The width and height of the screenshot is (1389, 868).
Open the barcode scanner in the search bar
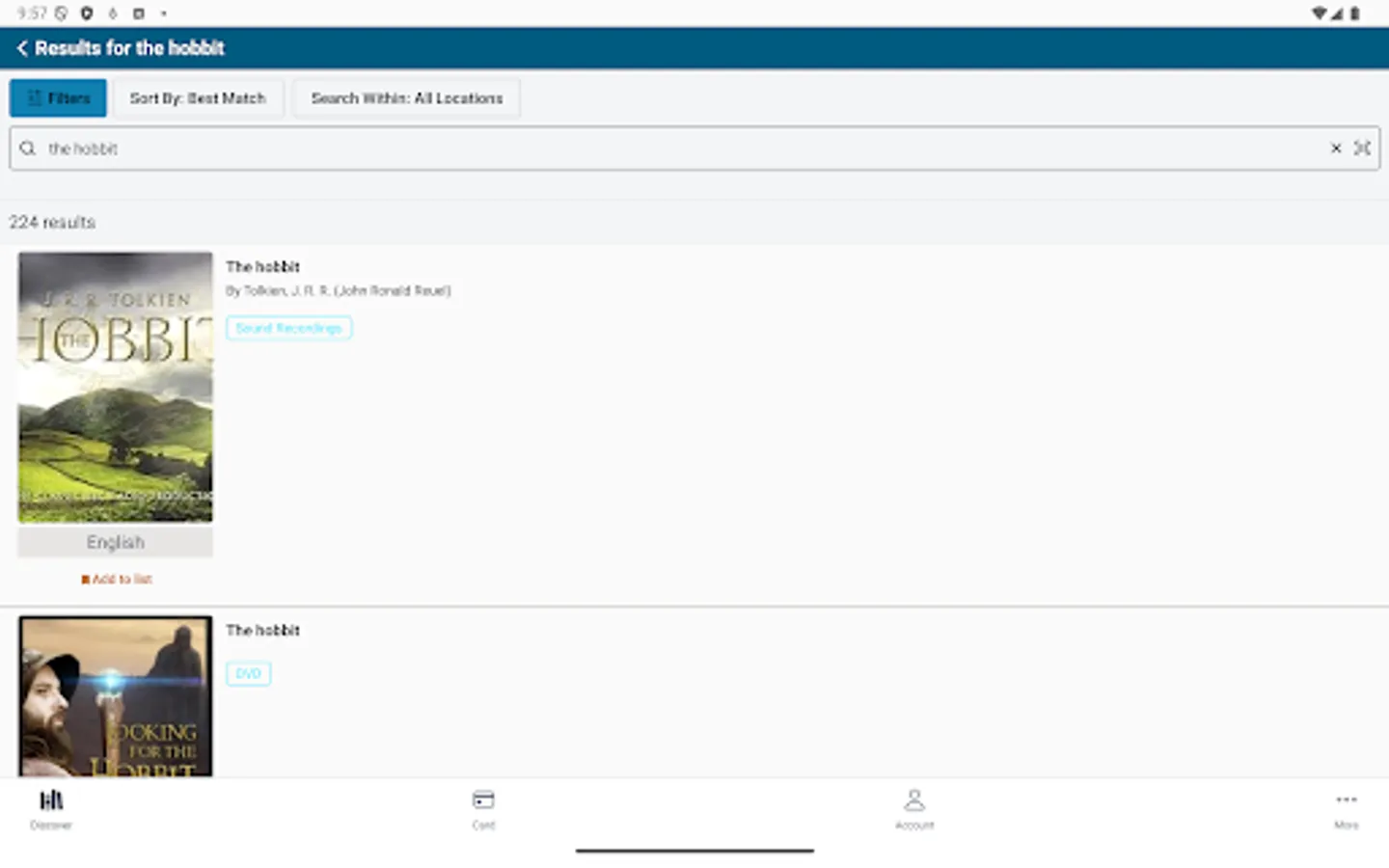(x=1362, y=148)
